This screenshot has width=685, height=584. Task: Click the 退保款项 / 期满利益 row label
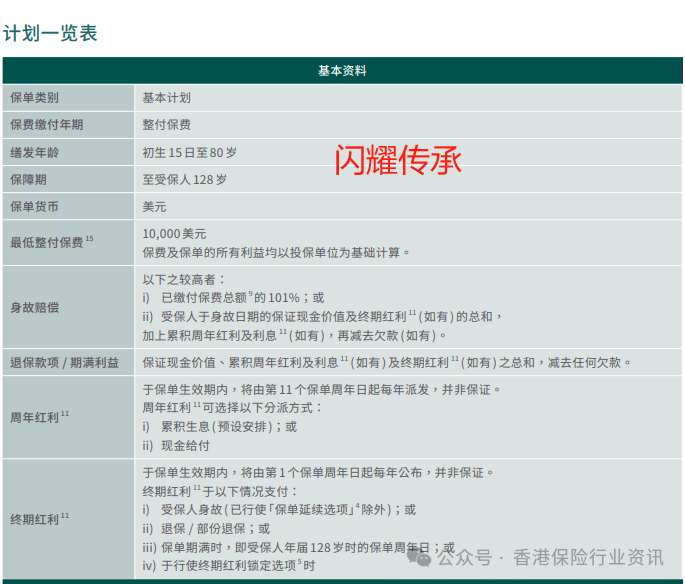(x=64, y=362)
